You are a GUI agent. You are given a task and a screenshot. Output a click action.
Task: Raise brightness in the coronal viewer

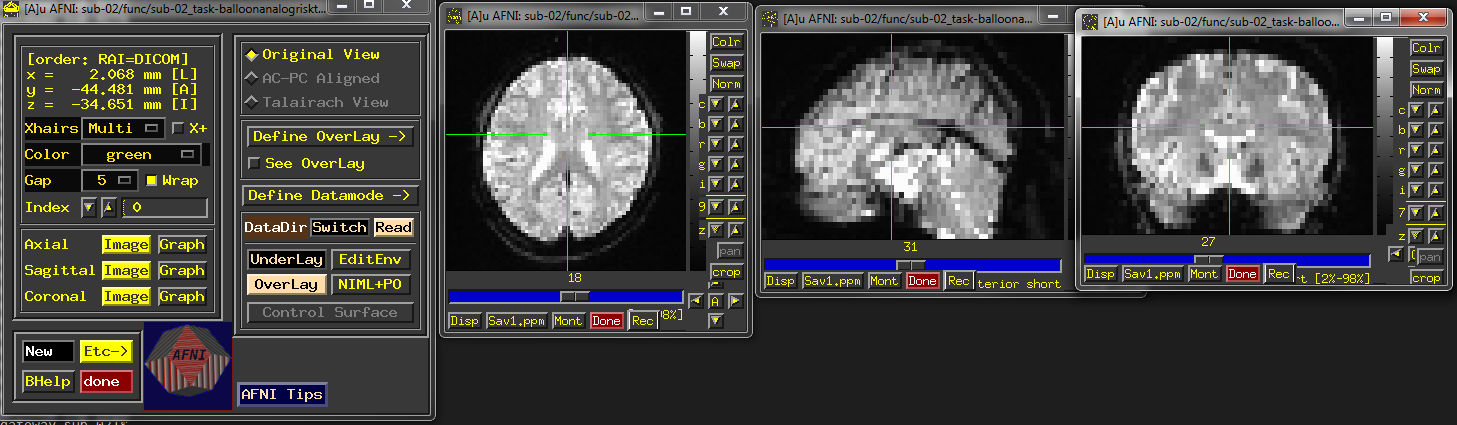click(1435, 130)
